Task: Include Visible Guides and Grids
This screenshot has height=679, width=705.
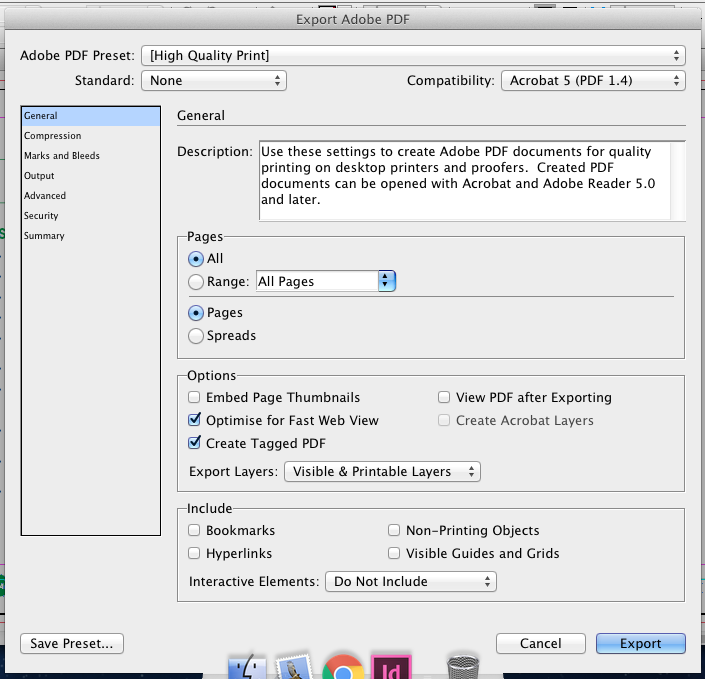Action: tap(394, 553)
